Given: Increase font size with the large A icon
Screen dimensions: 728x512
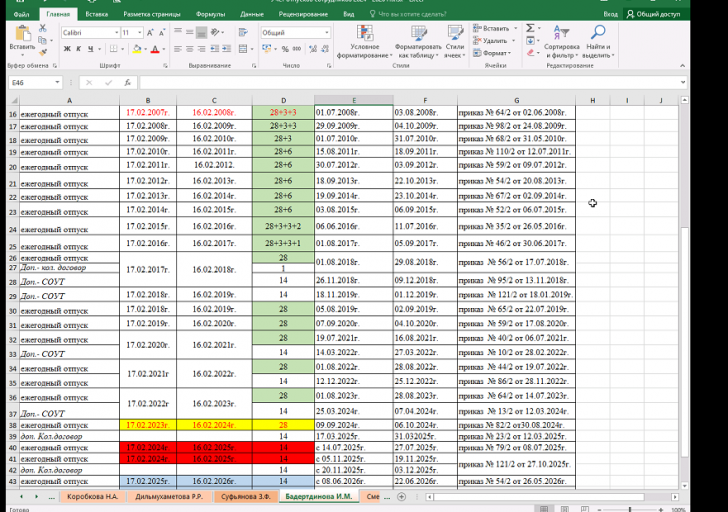Looking at the screenshot, I should [x=150, y=33].
